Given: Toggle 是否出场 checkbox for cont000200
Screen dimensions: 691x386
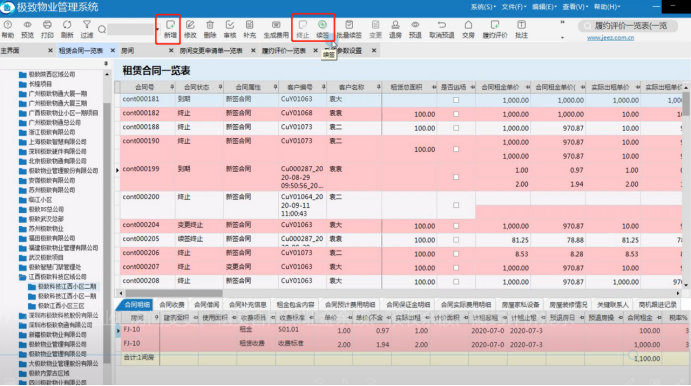Looking at the screenshot, I should (456, 205).
